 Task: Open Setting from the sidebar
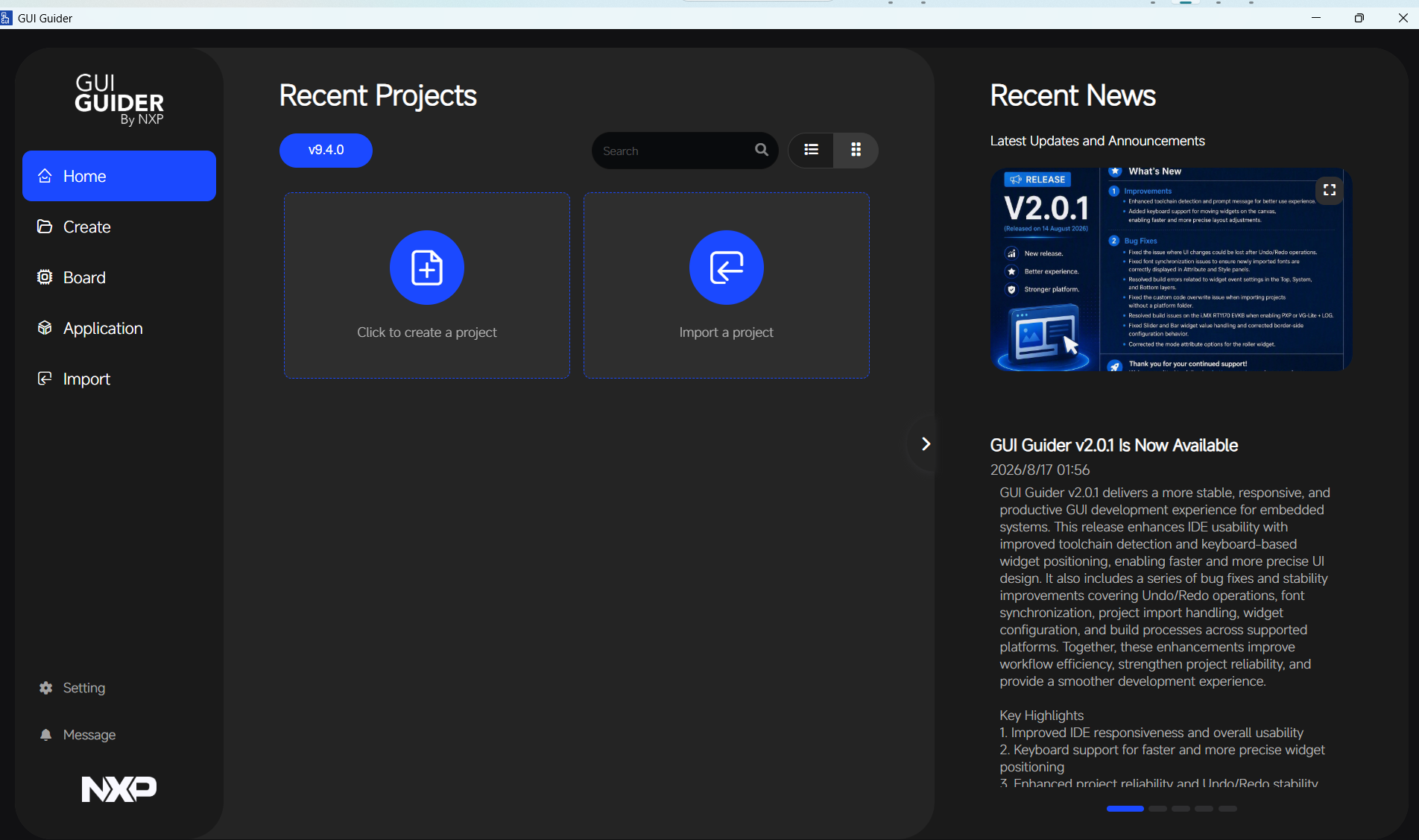tap(72, 688)
